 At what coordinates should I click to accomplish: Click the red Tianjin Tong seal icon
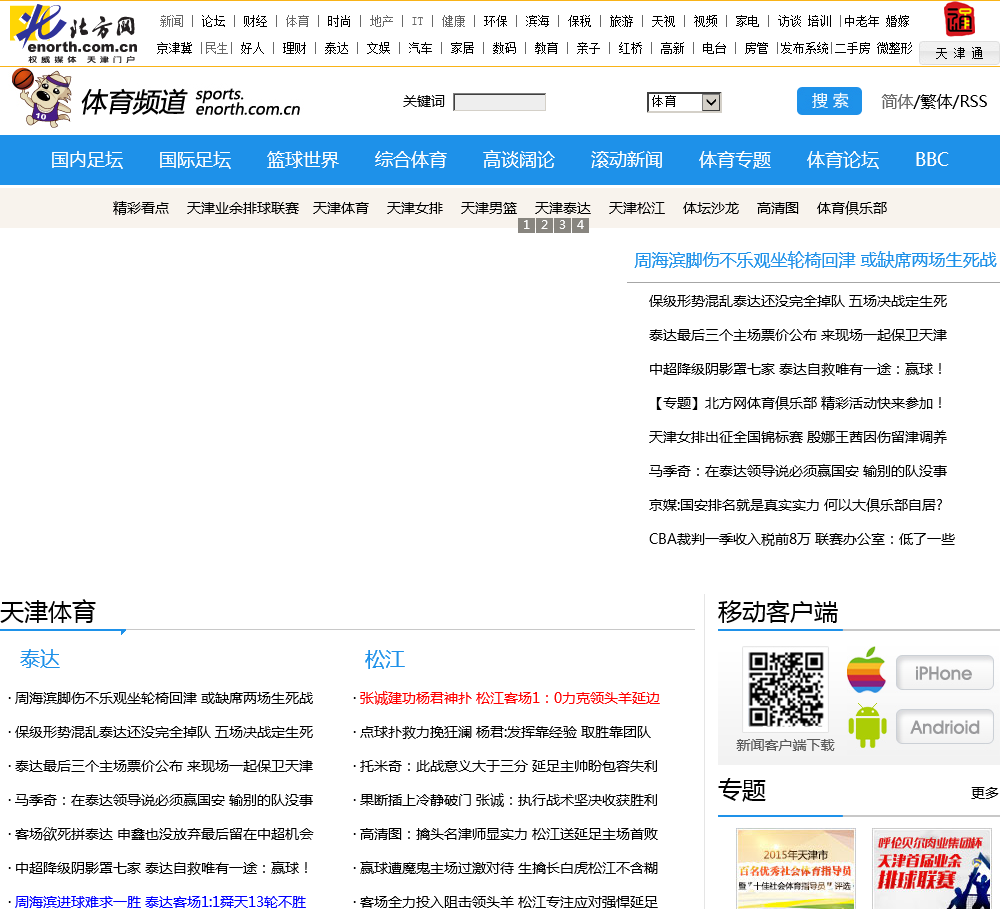click(x=959, y=19)
